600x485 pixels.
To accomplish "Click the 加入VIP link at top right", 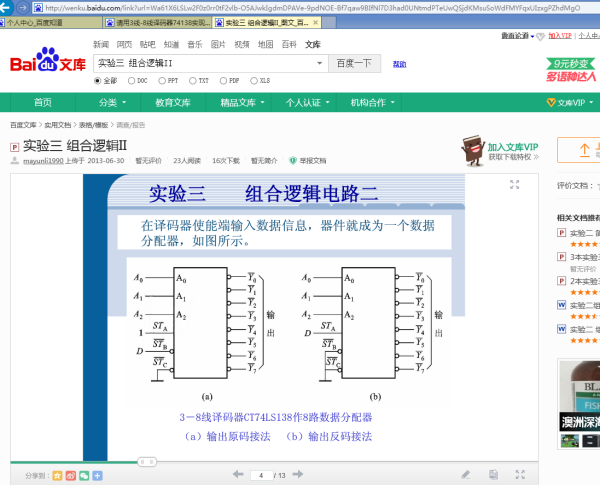I will [560, 36].
